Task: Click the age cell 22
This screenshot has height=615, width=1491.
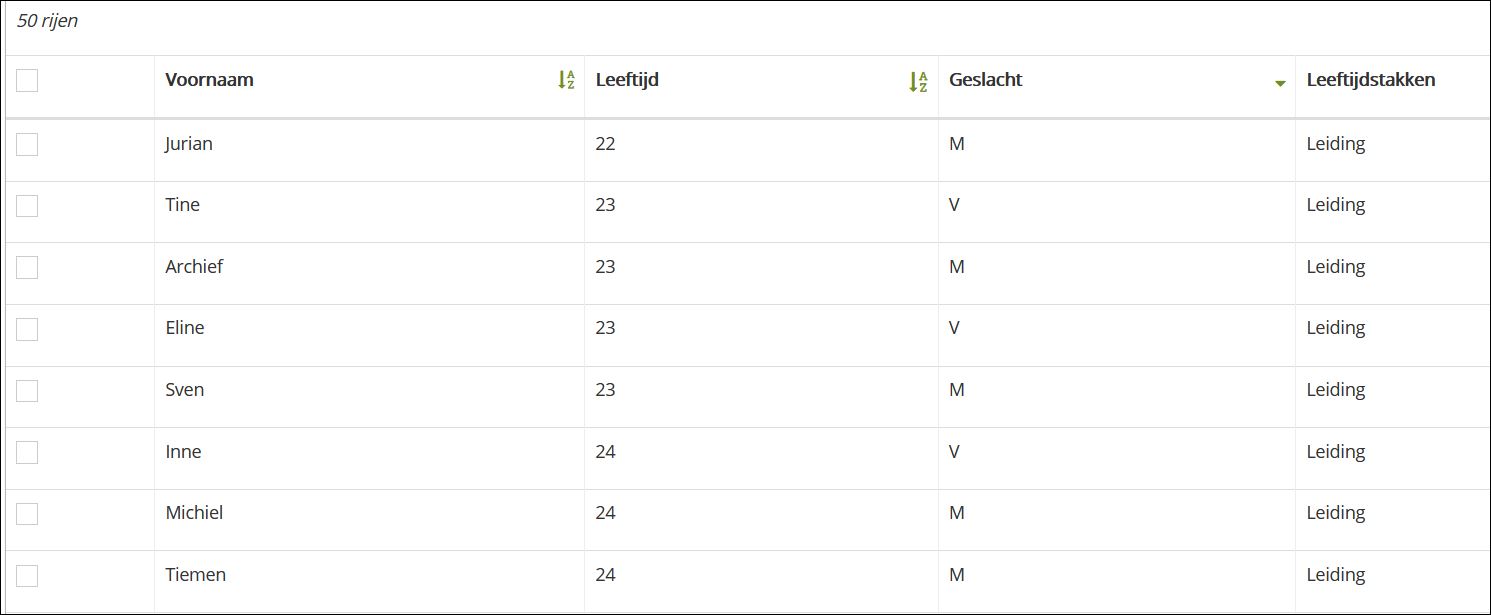Action: tap(605, 144)
